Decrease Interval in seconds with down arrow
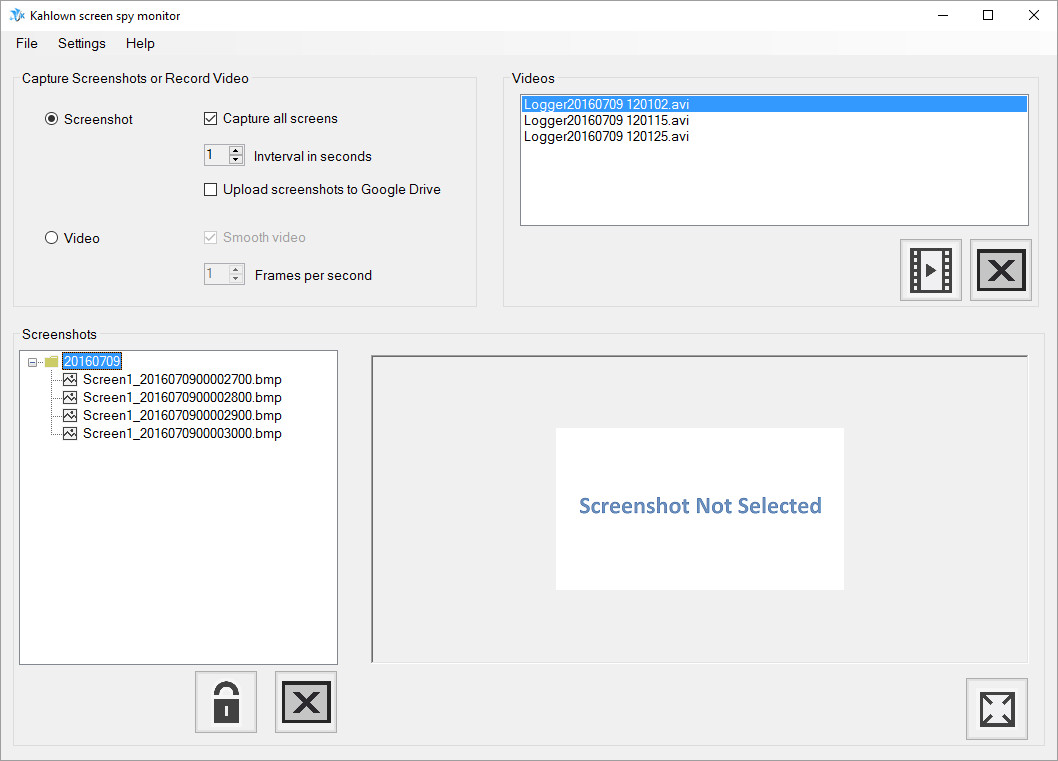Viewport: 1058px width, 761px height. (235, 160)
